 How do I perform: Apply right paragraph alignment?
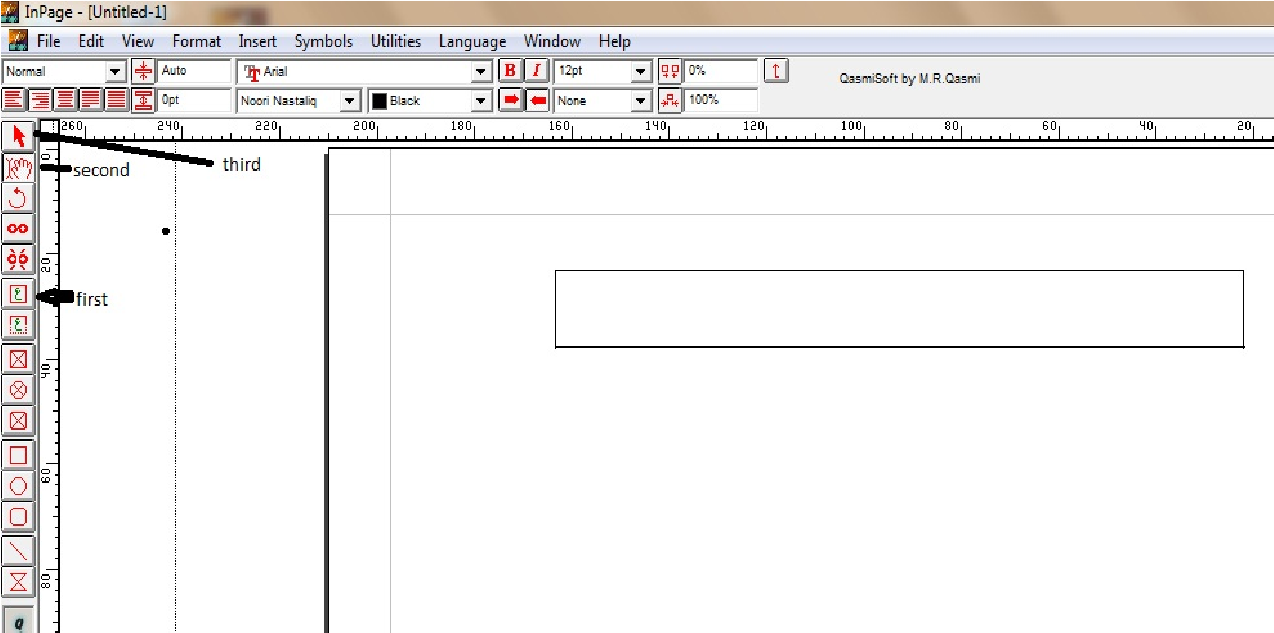click(x=40, y=100)
